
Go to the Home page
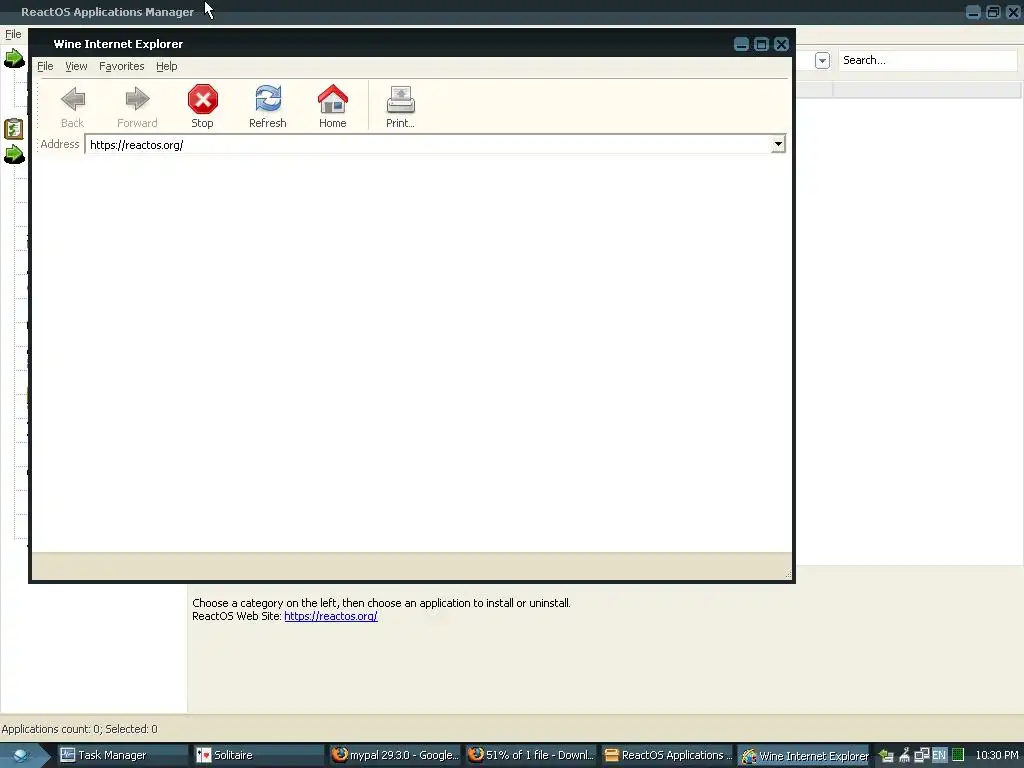pyautogui.click(x=332, y=106)
